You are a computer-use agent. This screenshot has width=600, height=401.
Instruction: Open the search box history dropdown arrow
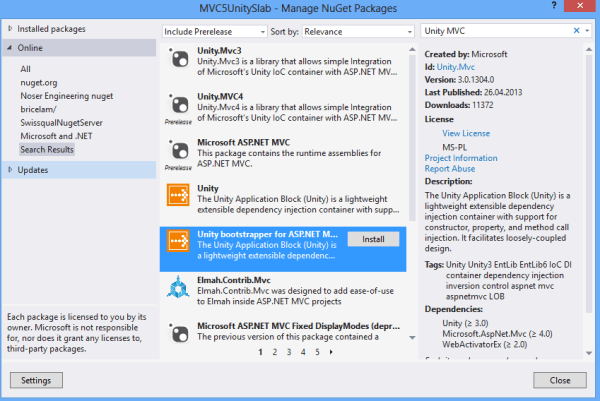coord(587,31)
